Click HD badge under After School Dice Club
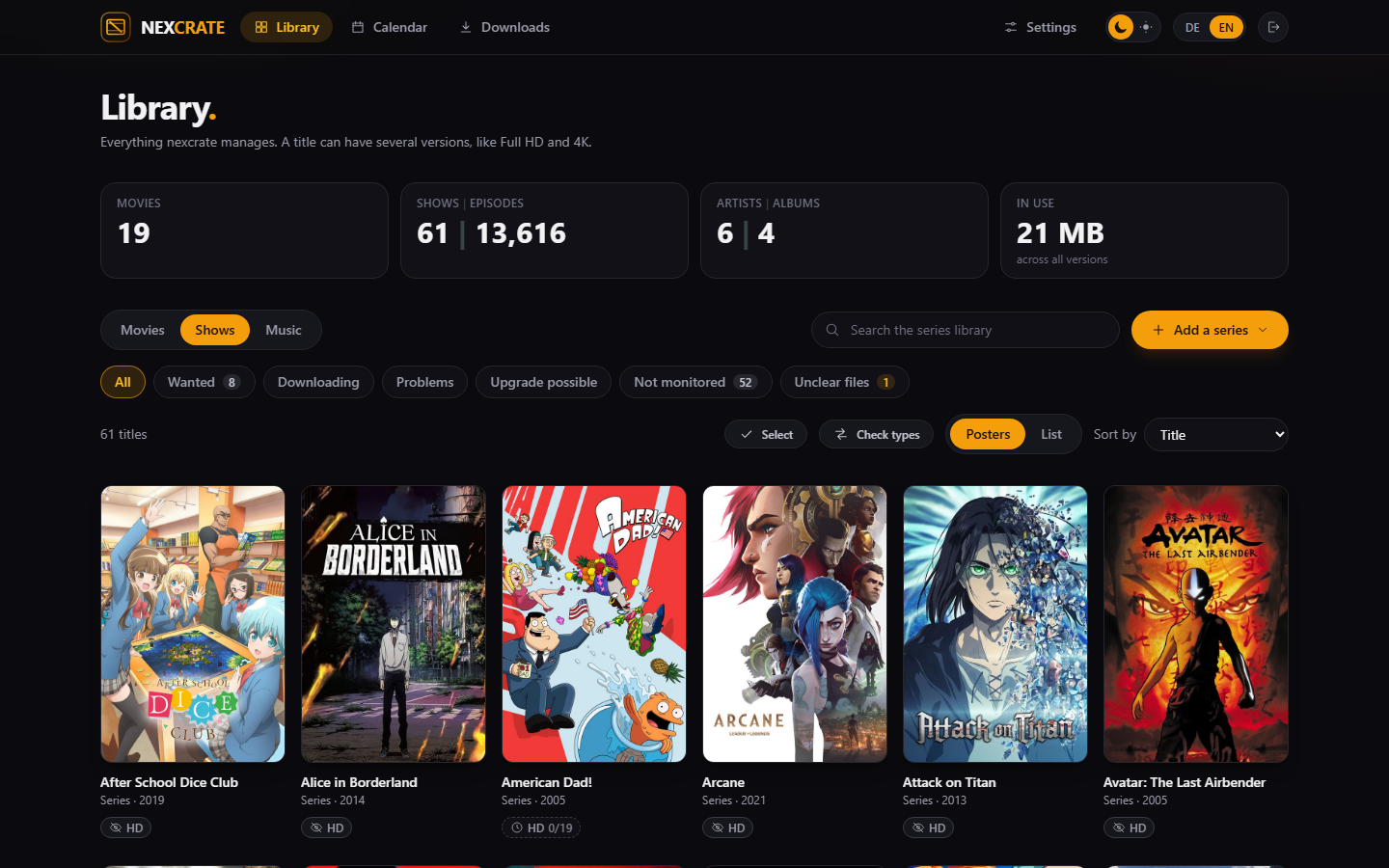The height and width of the screenshot is (868, 1389). point(126,827)
